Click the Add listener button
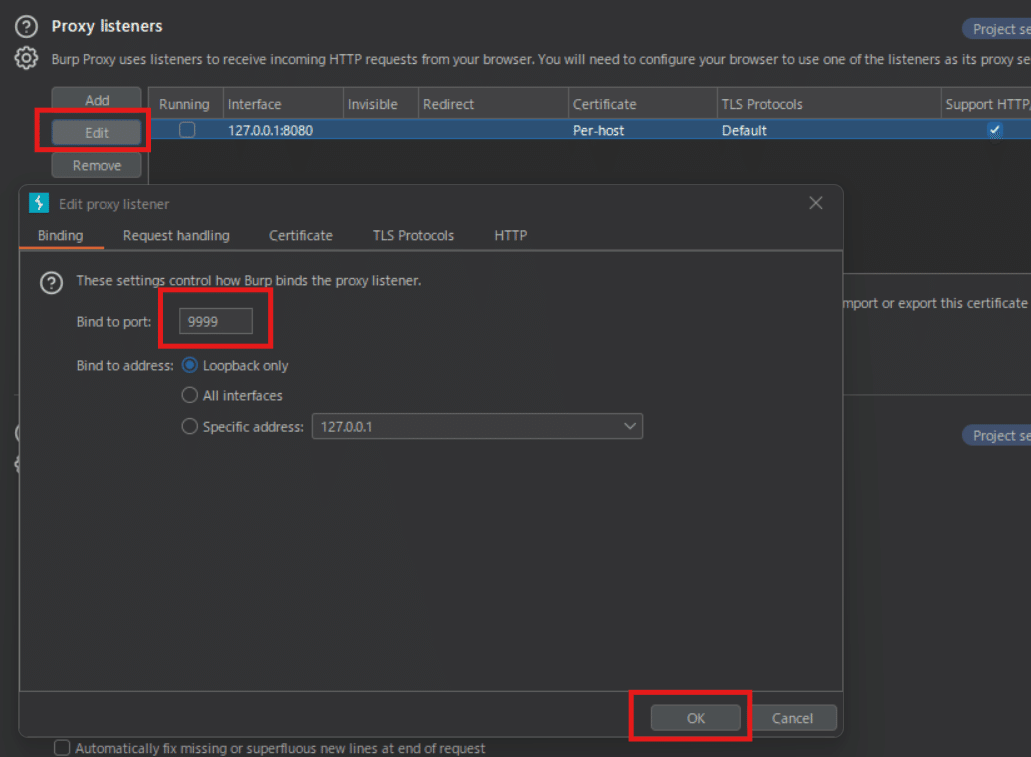This screenshot has height=757, width=1031. [x=97, y=100]
